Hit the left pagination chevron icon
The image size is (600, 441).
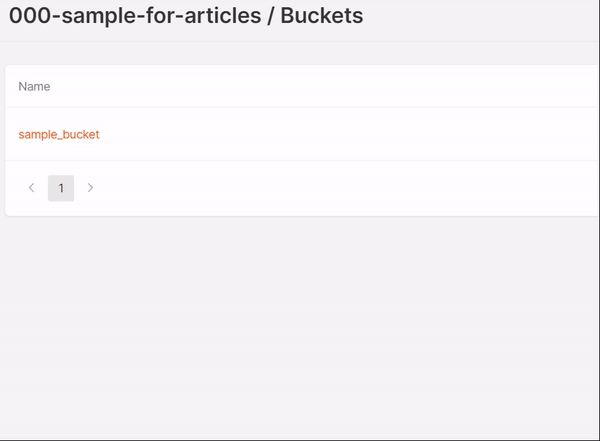coord(31,188)
